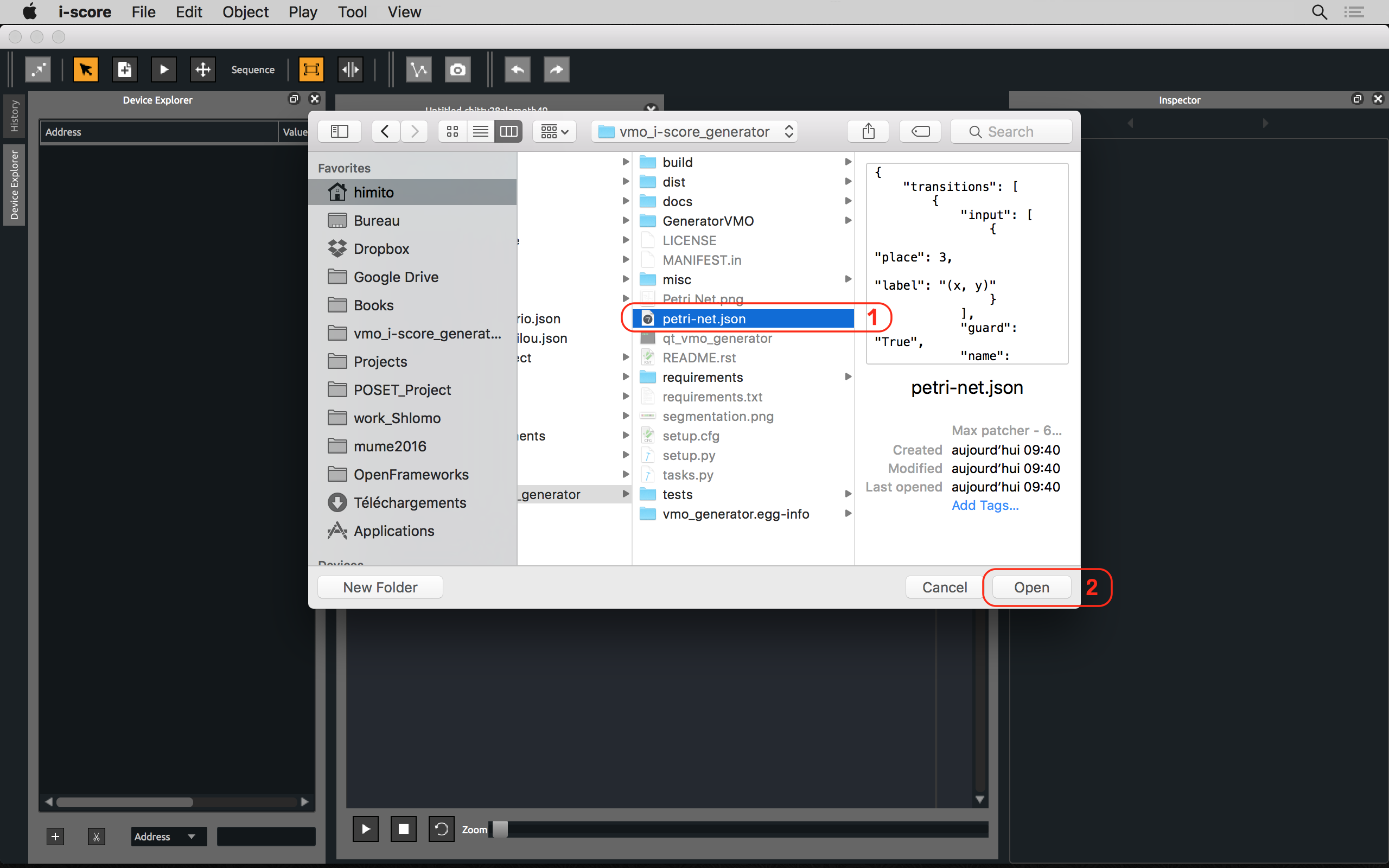
Task: Go back in file dialog navigation
Action: pyautogui.click(x=385, y=131)
